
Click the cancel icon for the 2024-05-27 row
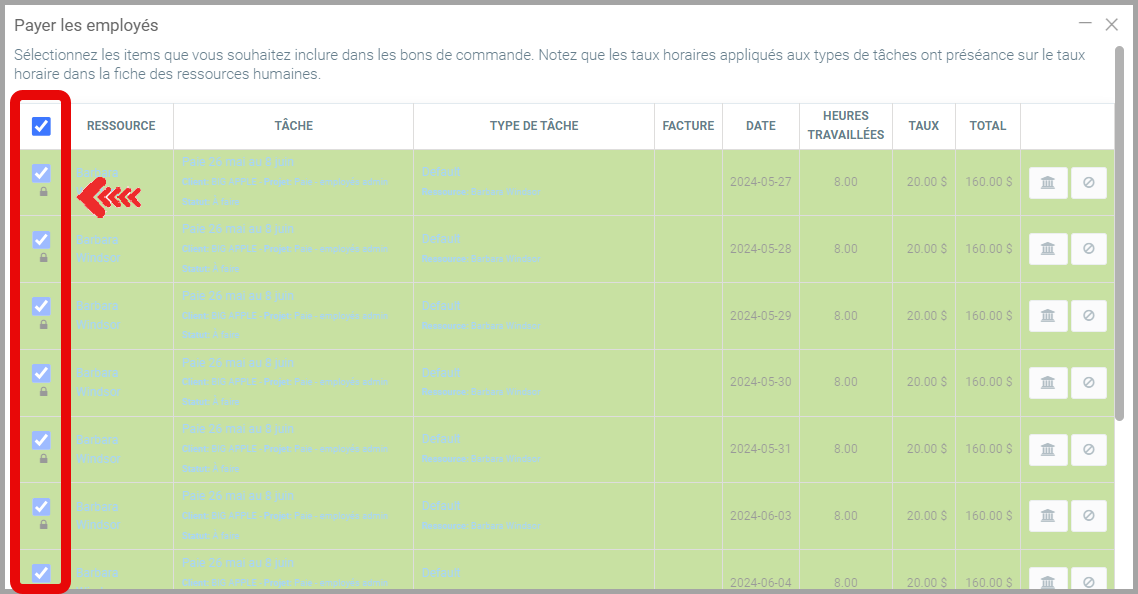tap(1088, 183)
